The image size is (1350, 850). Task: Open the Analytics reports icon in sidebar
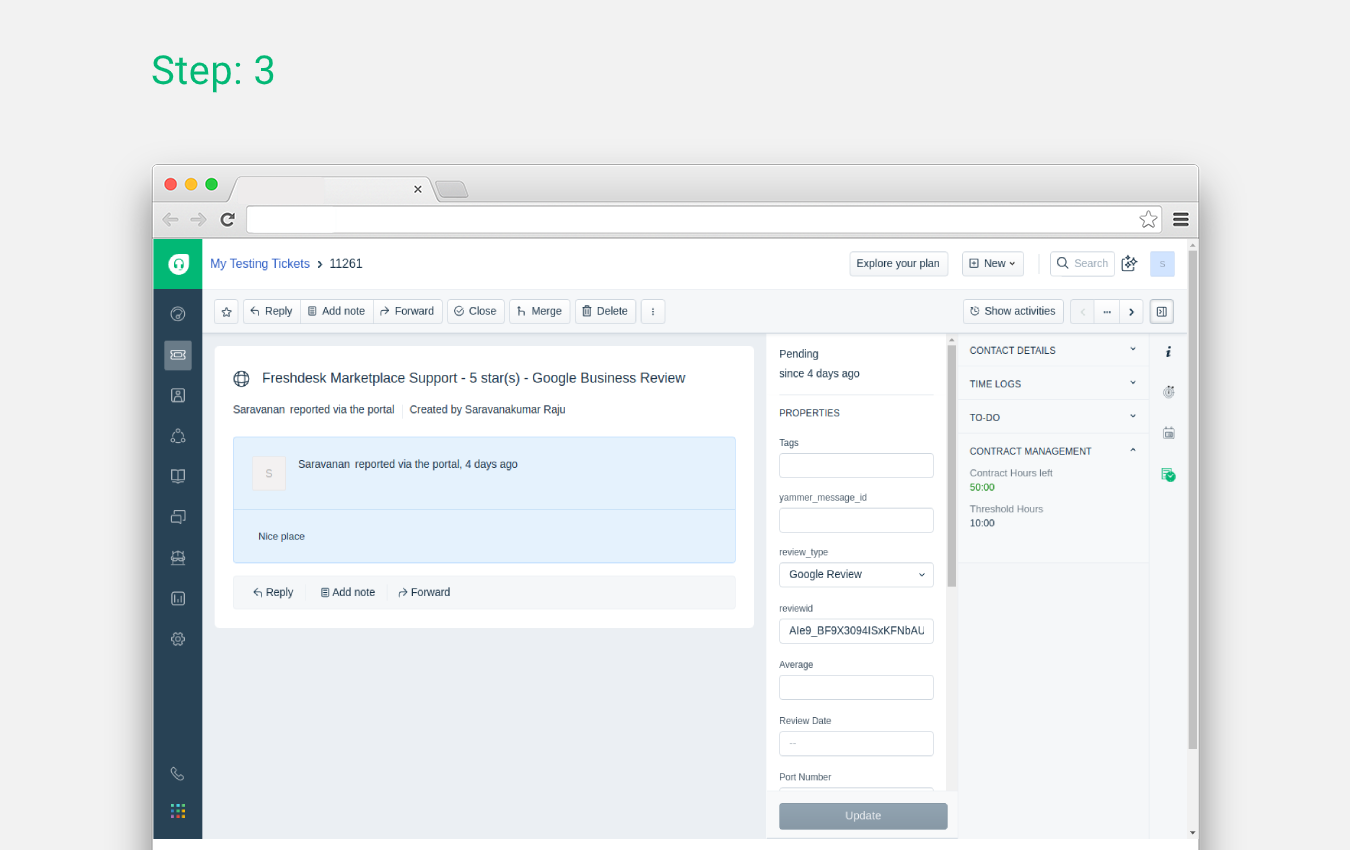coord(178,598)
